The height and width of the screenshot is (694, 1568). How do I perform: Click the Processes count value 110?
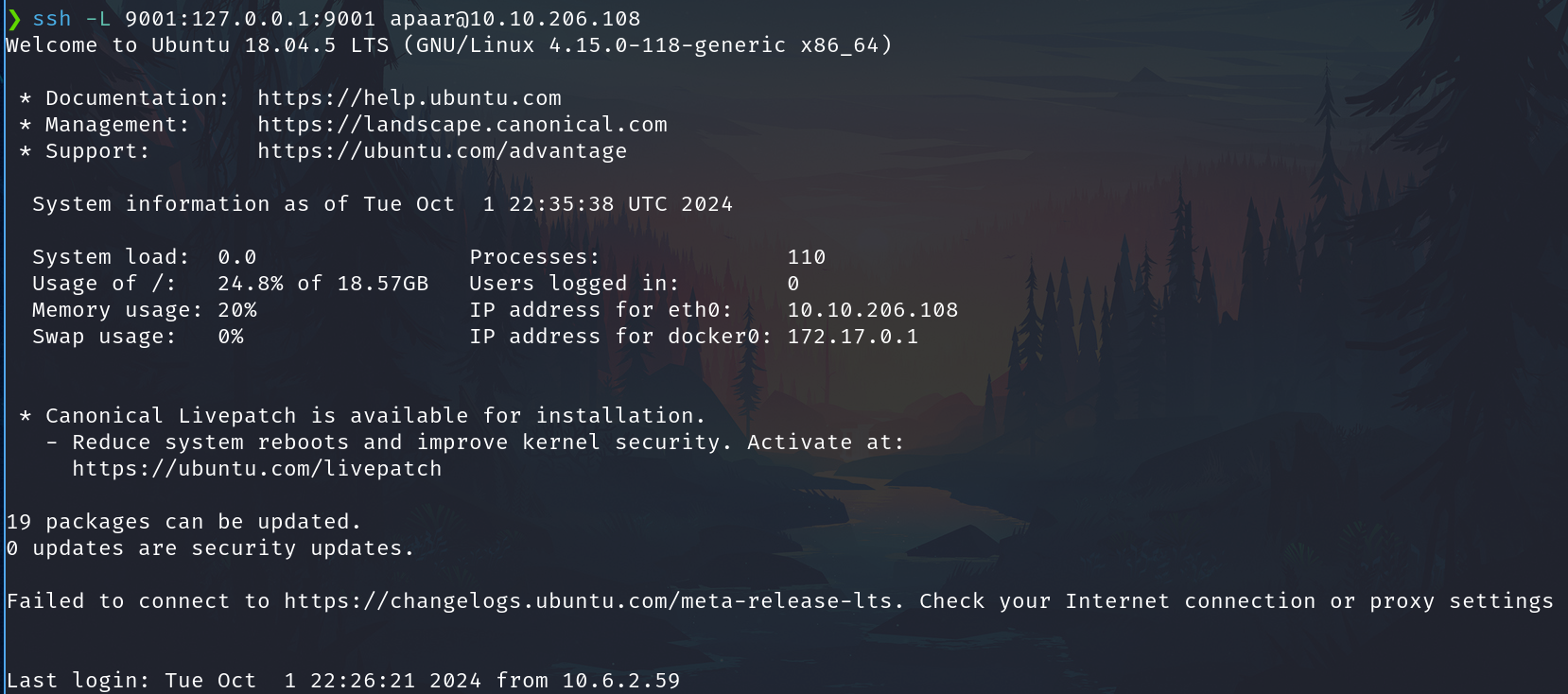point(806,257)
